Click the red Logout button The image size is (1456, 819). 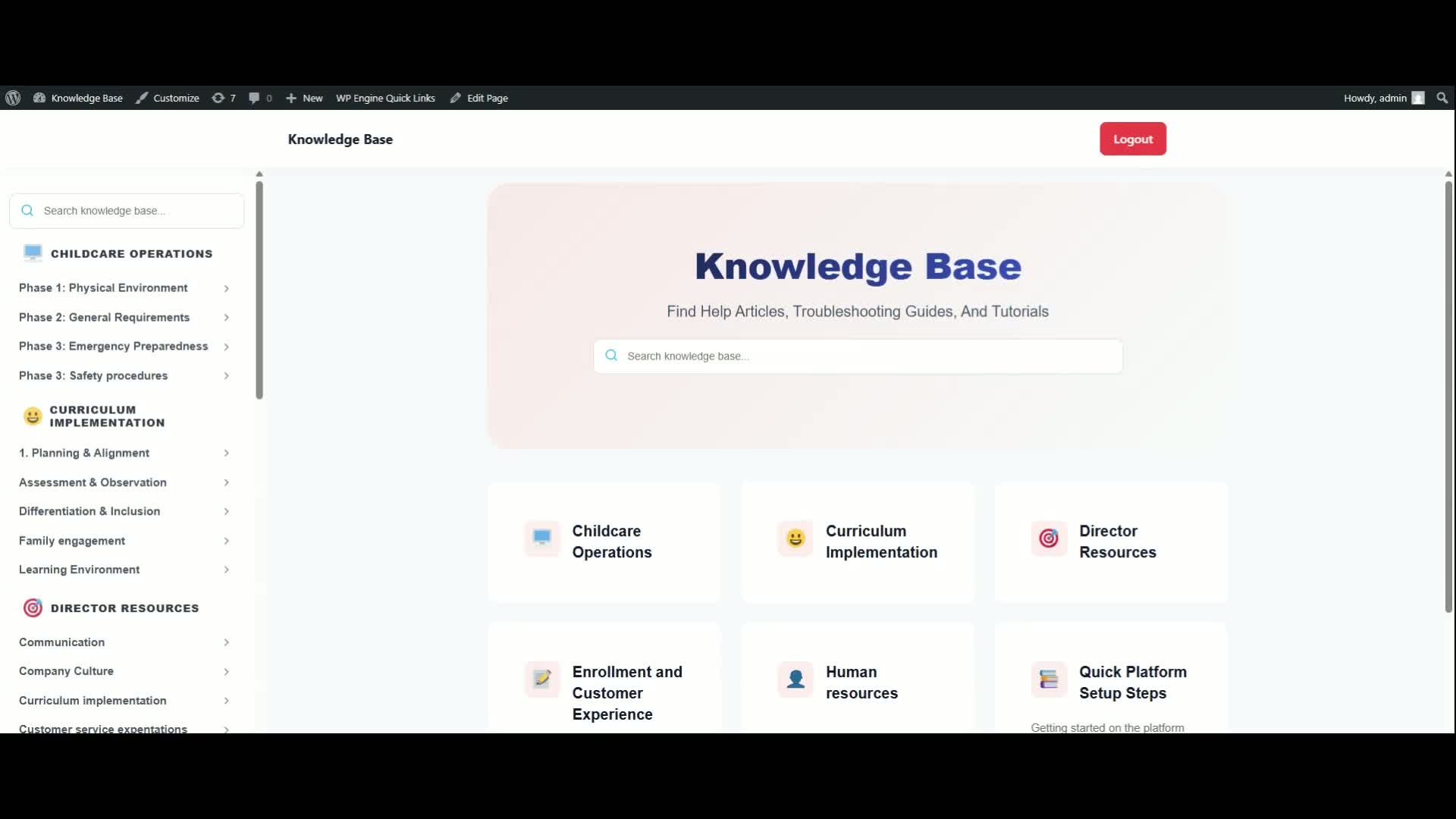point(1133,139)
